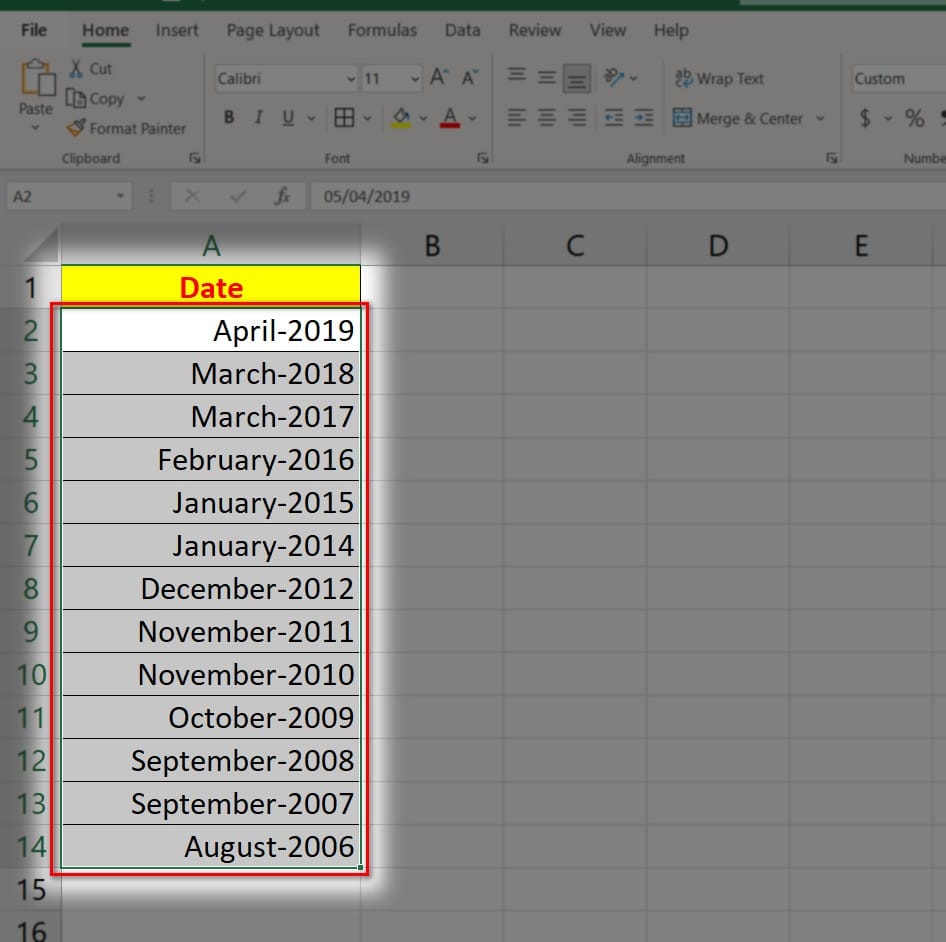Click the Cut scissors icon
Viewport: 946px width, 942px height.
[x=76, y=69]
